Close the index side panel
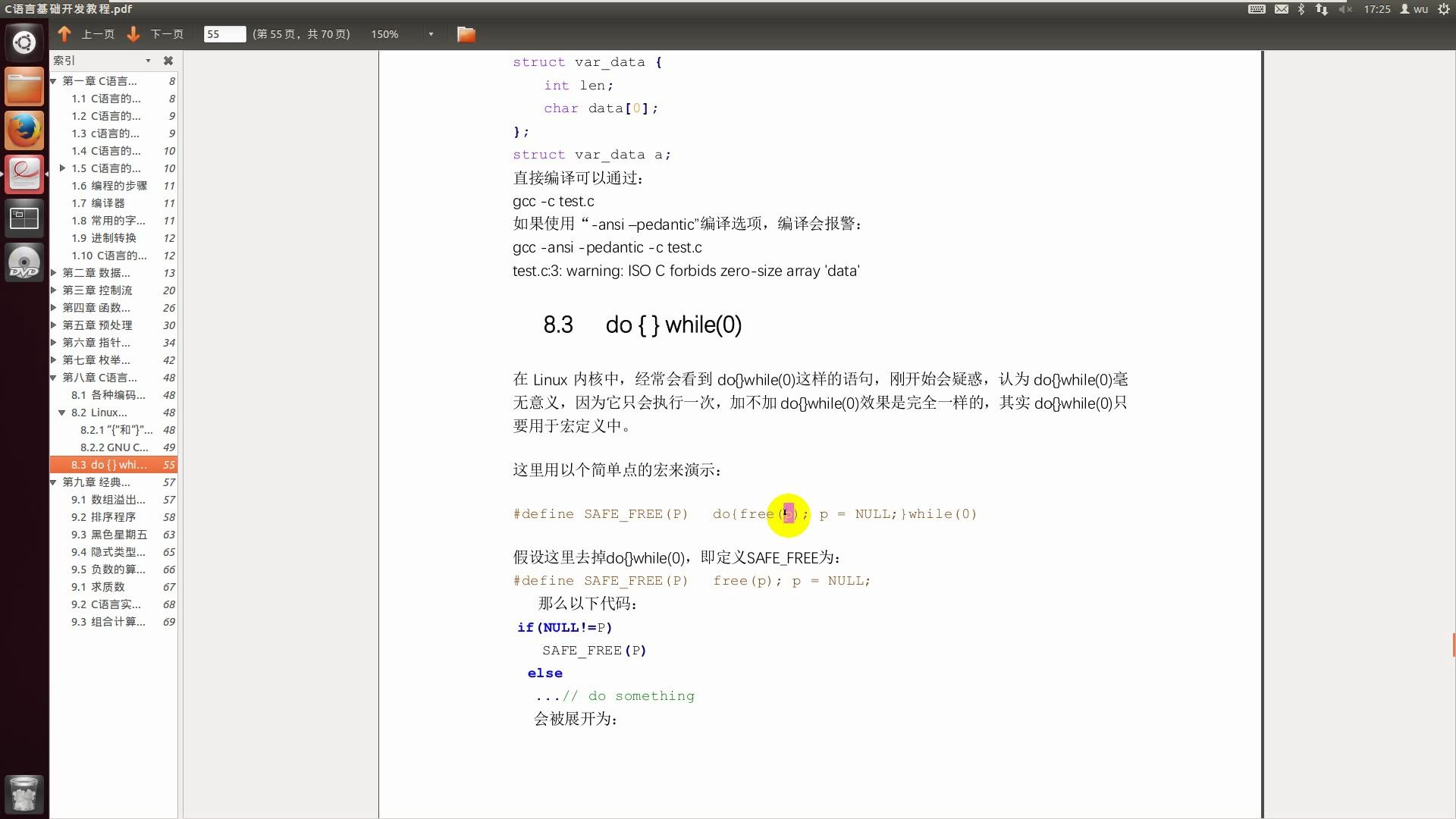The image size is (1456, 819). tap(168, 61)
